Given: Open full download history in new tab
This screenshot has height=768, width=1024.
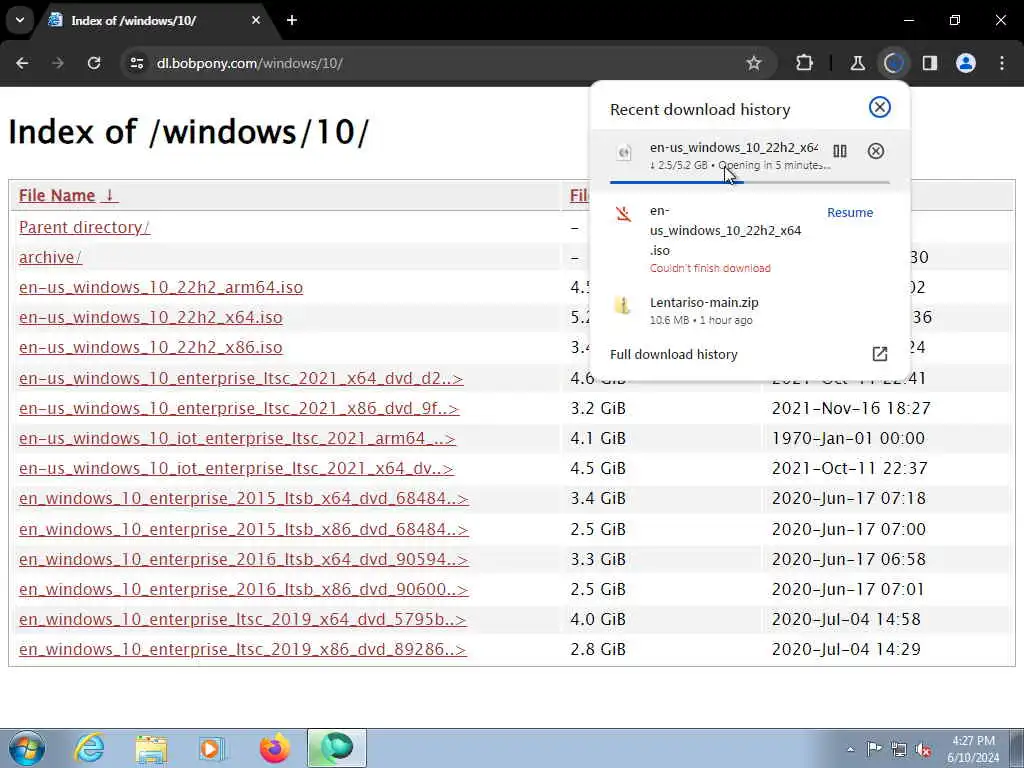Looking at the screenshot, I should (x=880, y=354).
